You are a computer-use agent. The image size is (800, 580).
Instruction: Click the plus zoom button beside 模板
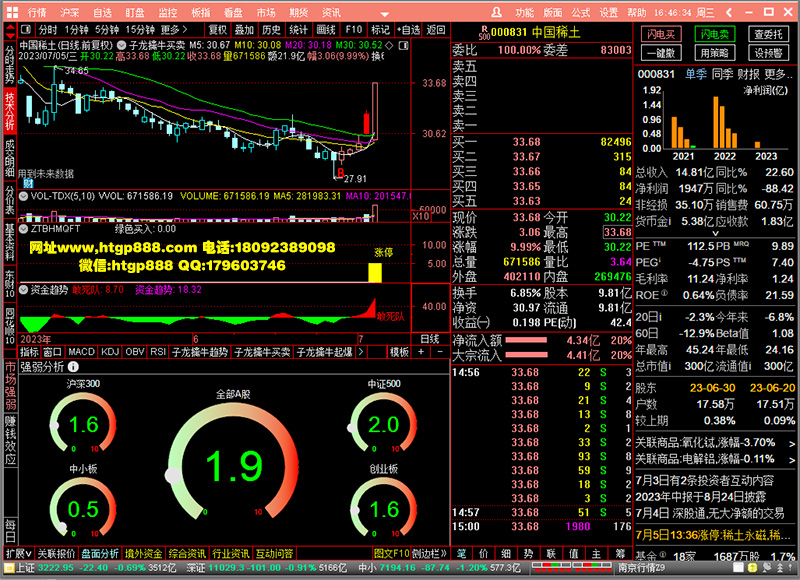[421, 351]
